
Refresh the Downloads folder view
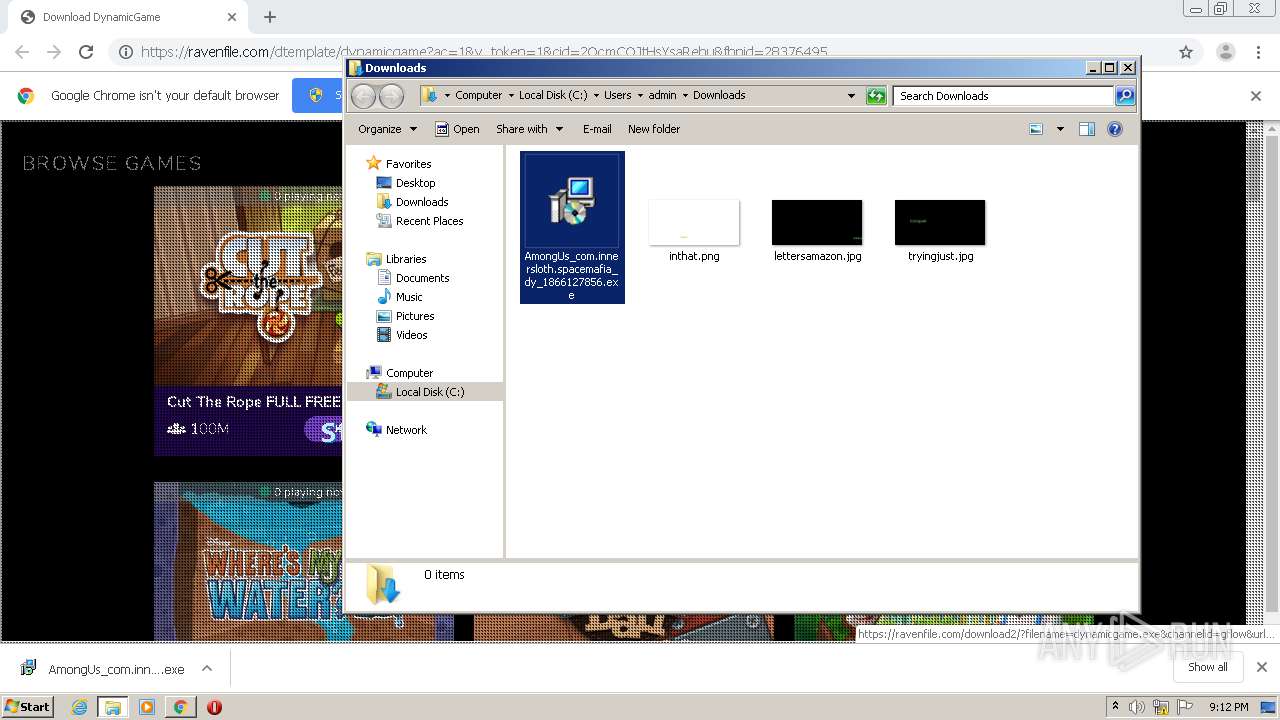[x=876, y=96]
